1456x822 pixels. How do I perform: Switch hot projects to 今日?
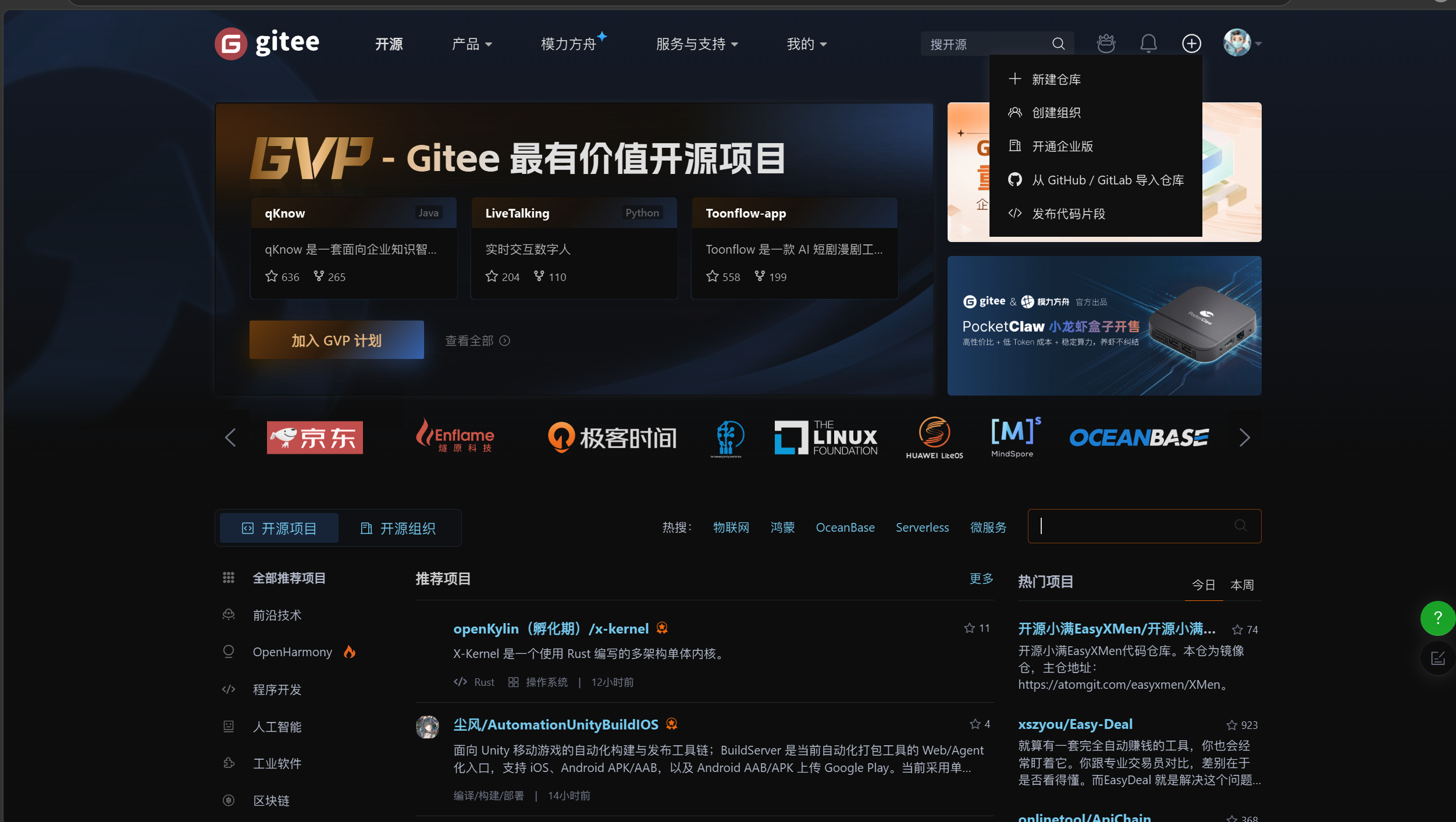coord(1204,585)
